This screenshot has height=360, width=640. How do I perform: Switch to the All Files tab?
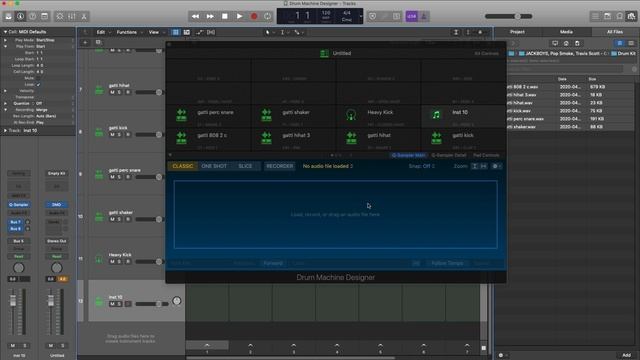[615, 32]
